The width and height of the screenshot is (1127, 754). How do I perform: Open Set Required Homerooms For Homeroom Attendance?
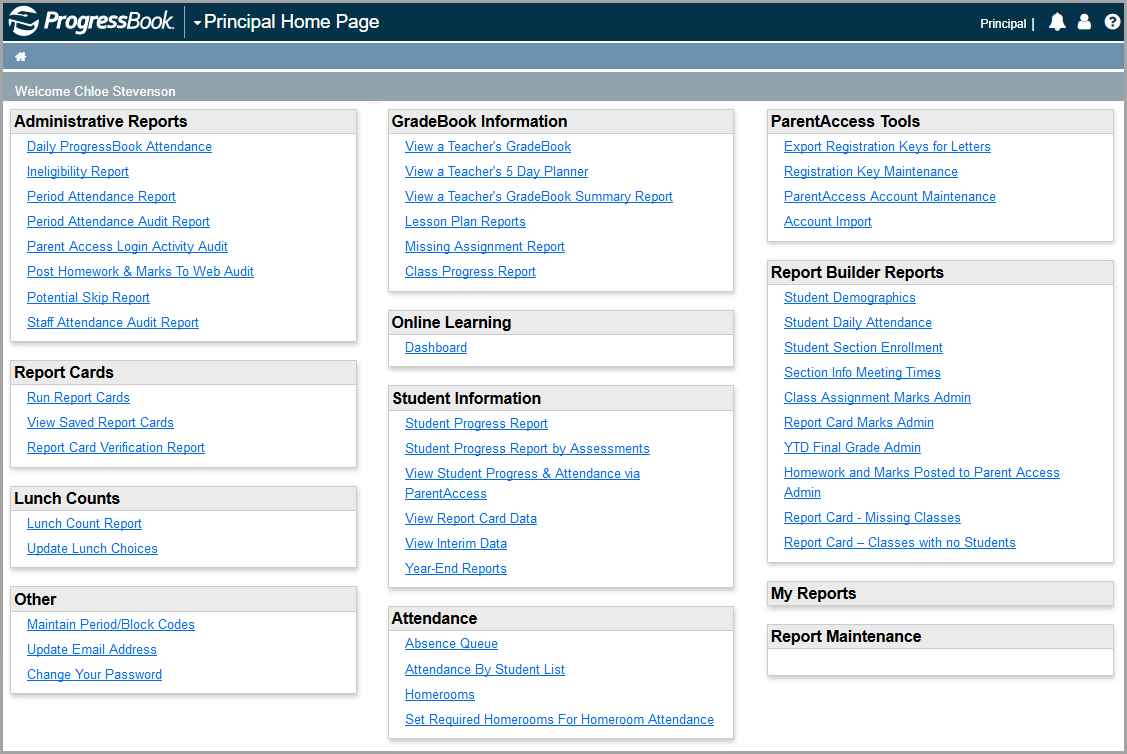[x=559, y=719]
